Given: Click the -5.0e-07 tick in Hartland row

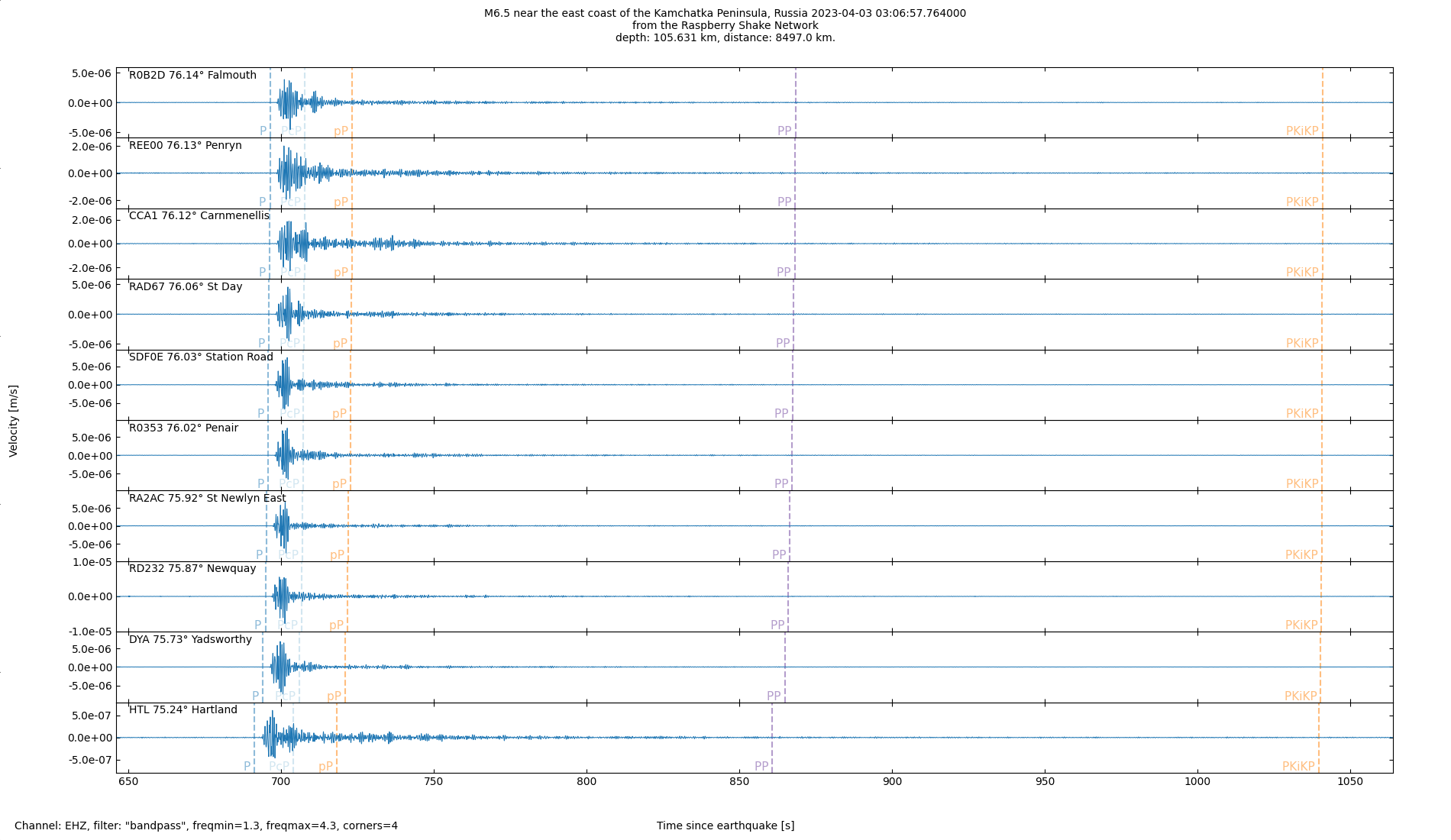Looking at the screenshot, I should tap(89, 760).
